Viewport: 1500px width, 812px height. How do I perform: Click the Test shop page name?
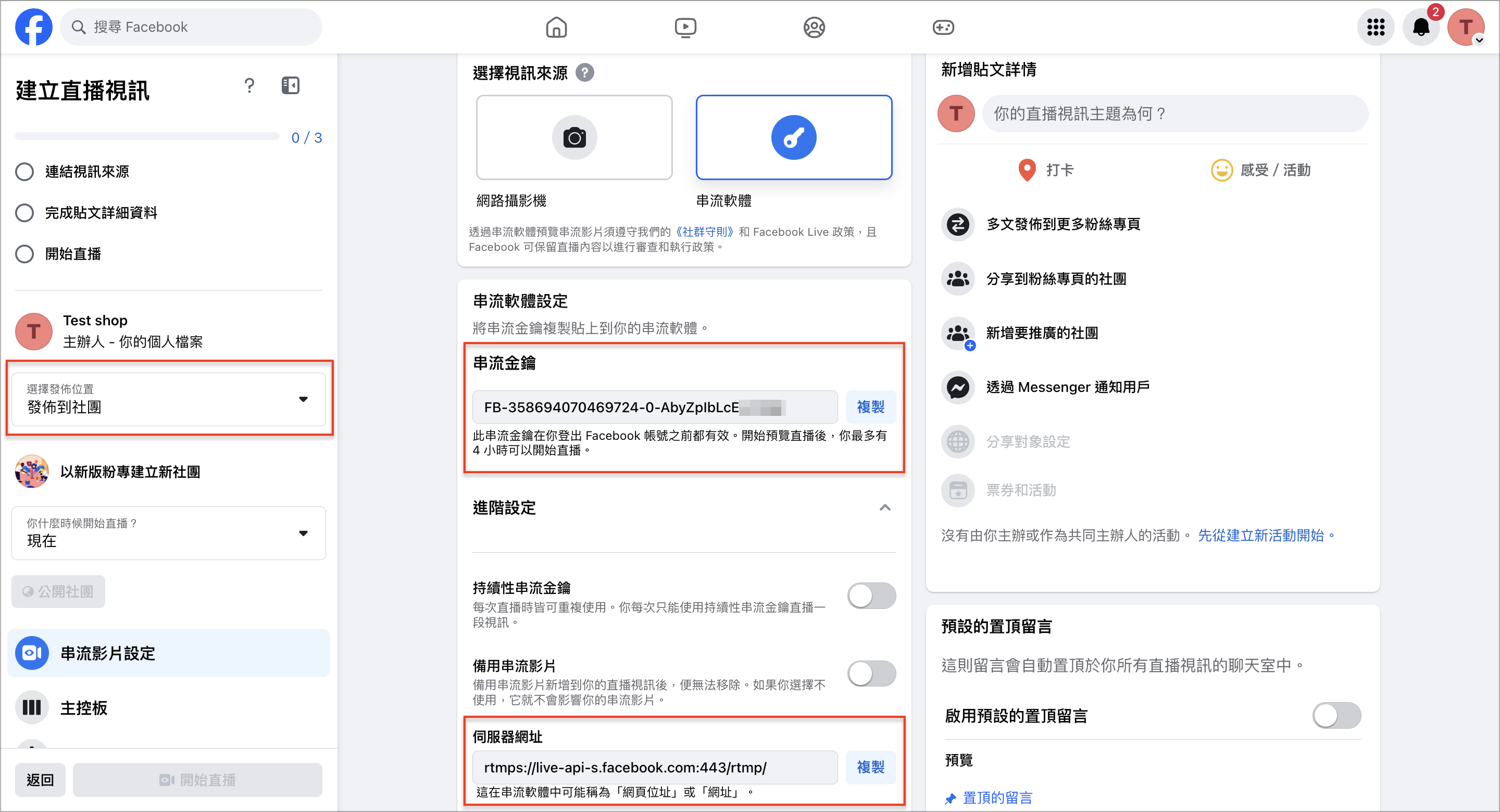click(95, 321)
